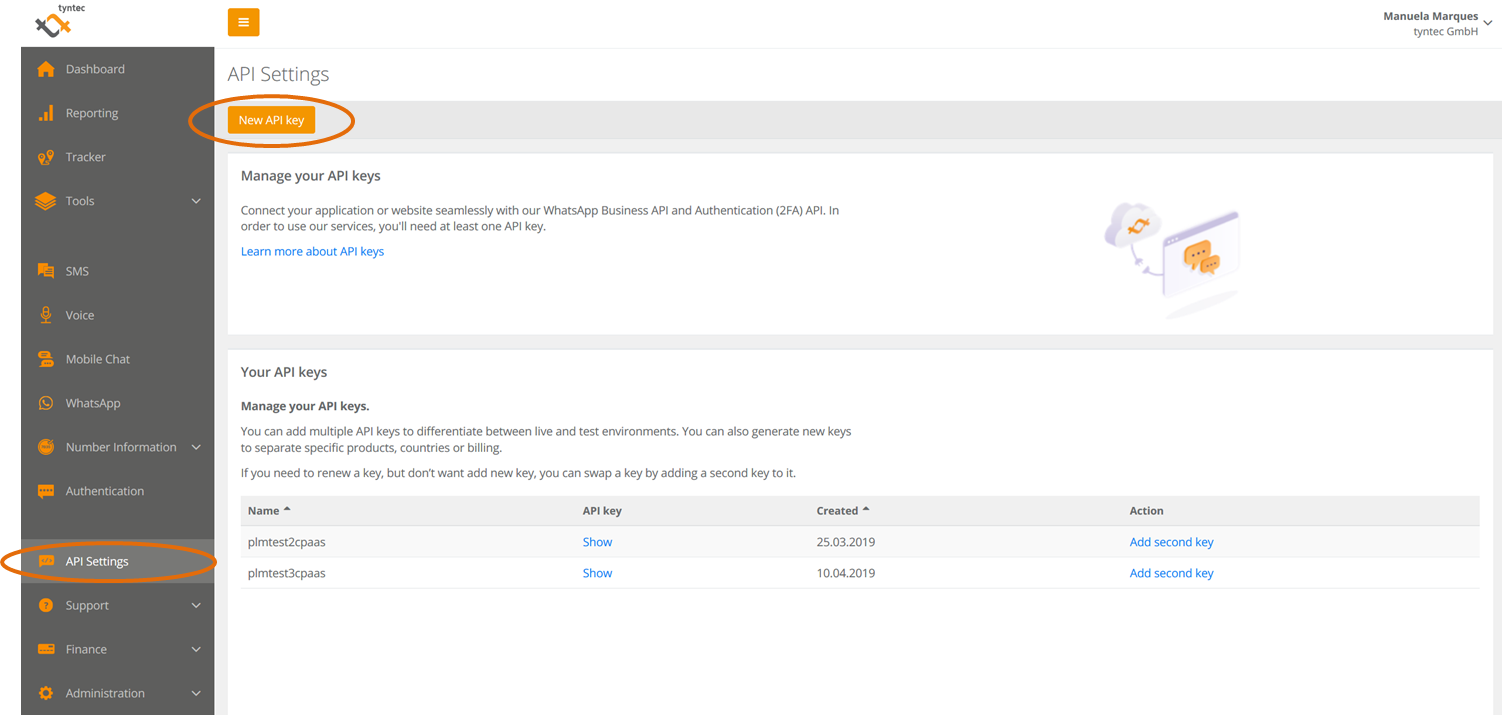This screenshot has width=1502, height=715.
Task: Toggle the hamburger menu button
Action: coord(244,22)
